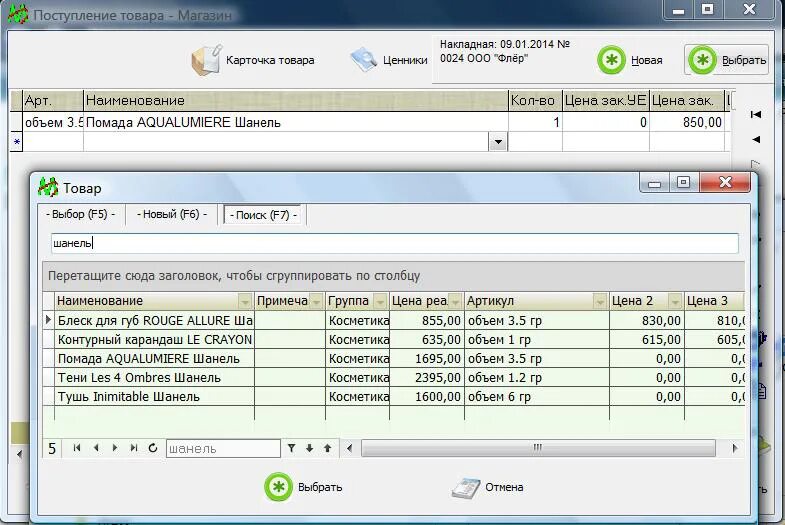Click Отмена cancel button
The height and width of the screenshot is (525, 785).
pyautogui.click(x=488, y=487)
